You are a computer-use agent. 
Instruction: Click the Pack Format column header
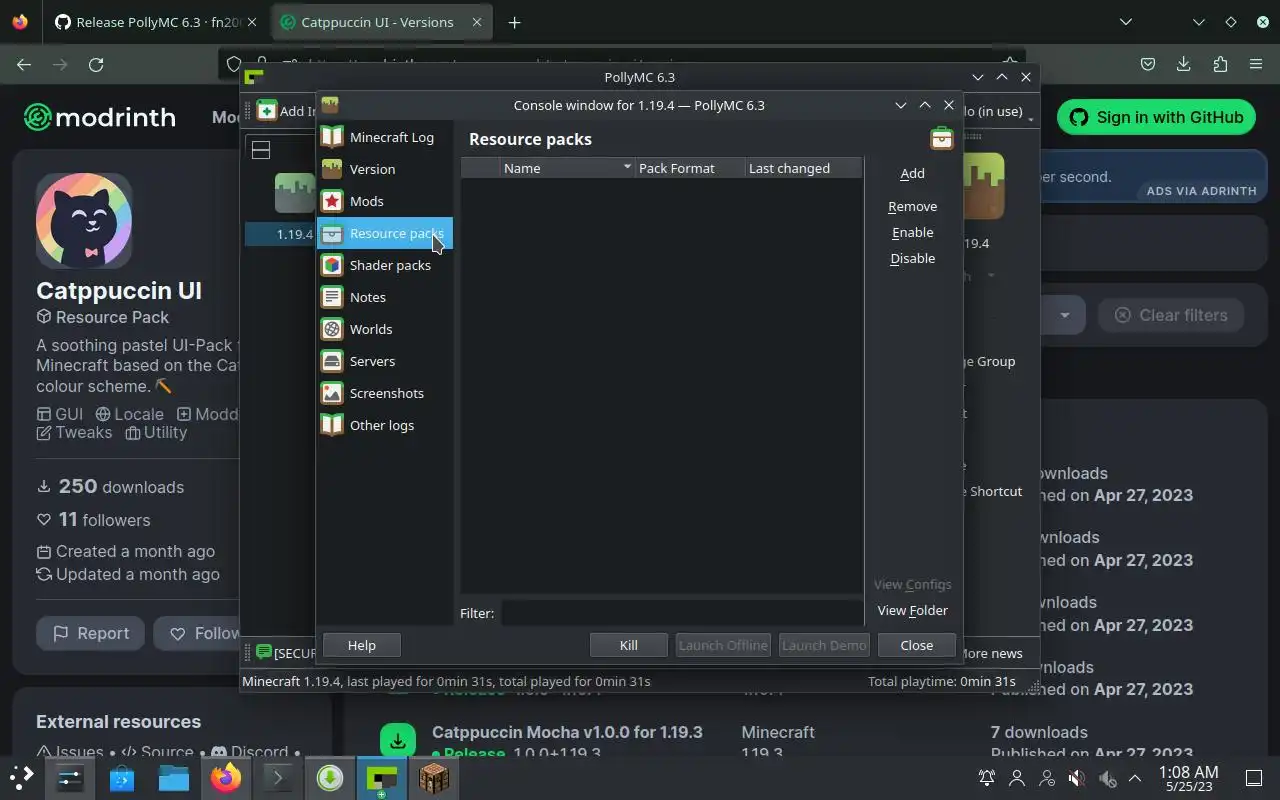[x=690, y=168]
